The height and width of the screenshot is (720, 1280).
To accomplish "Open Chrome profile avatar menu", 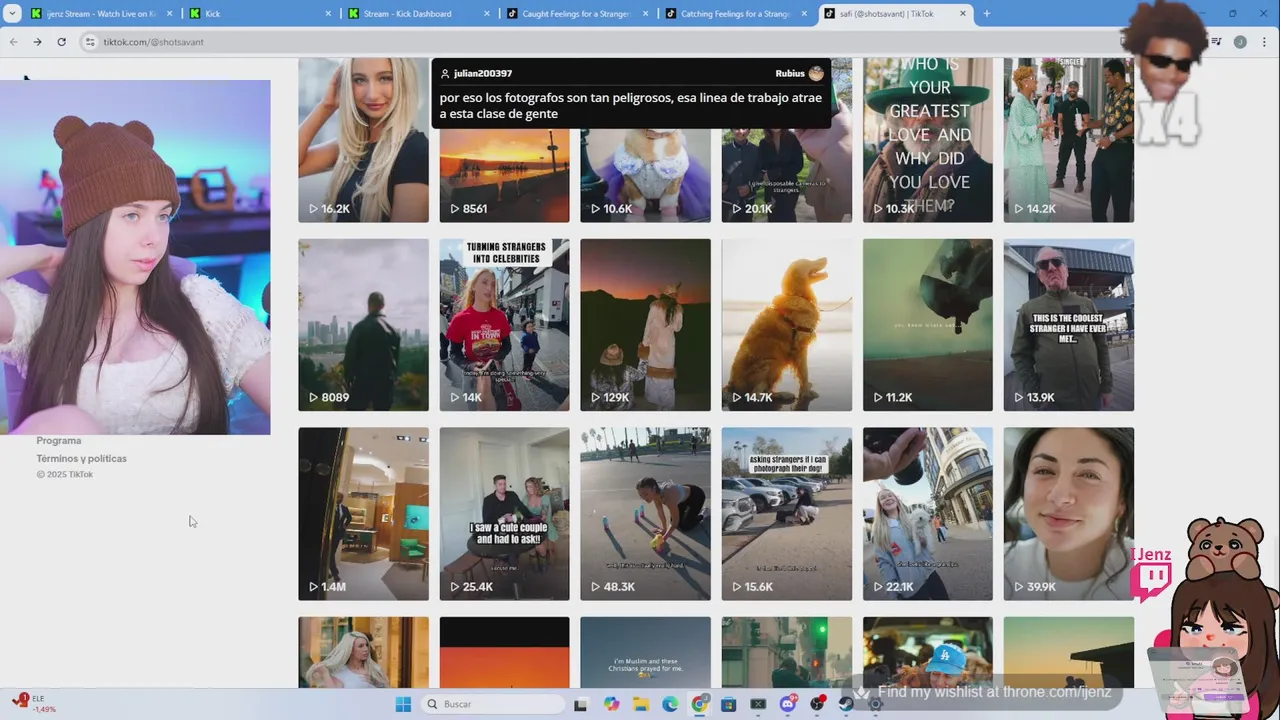I will [x=1240, y=42].
